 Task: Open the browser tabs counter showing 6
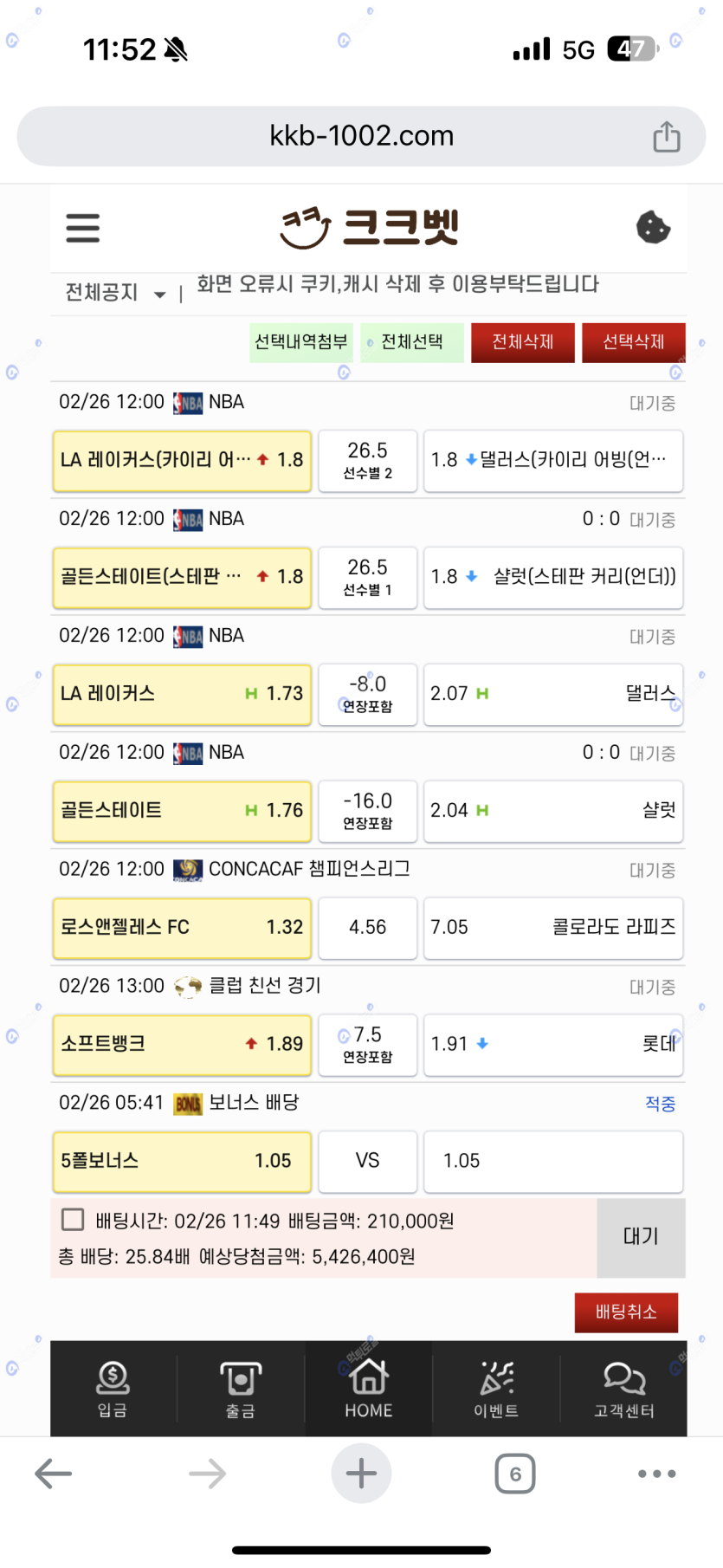tap(515, 1474)
